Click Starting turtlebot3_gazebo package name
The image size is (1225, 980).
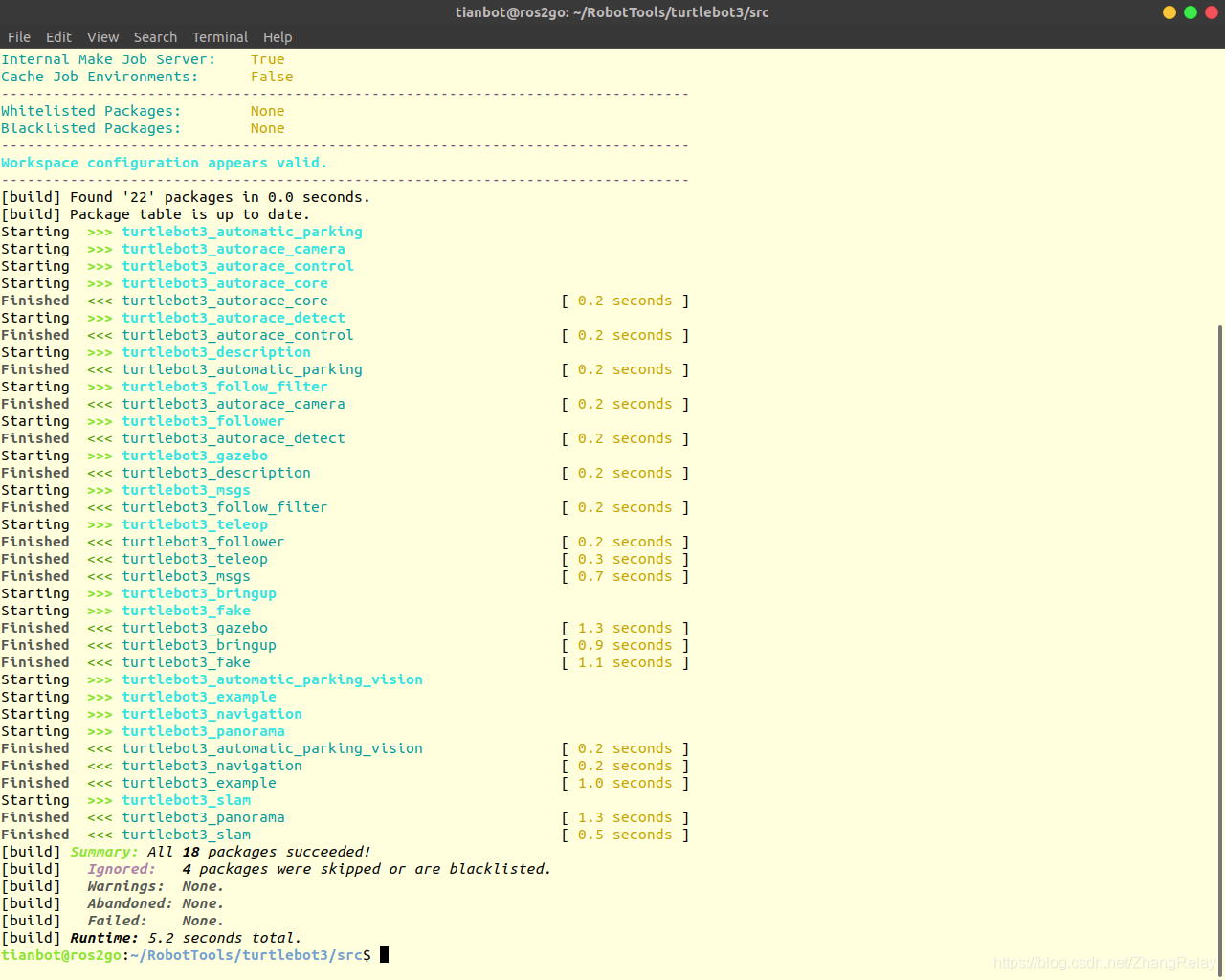194,456
